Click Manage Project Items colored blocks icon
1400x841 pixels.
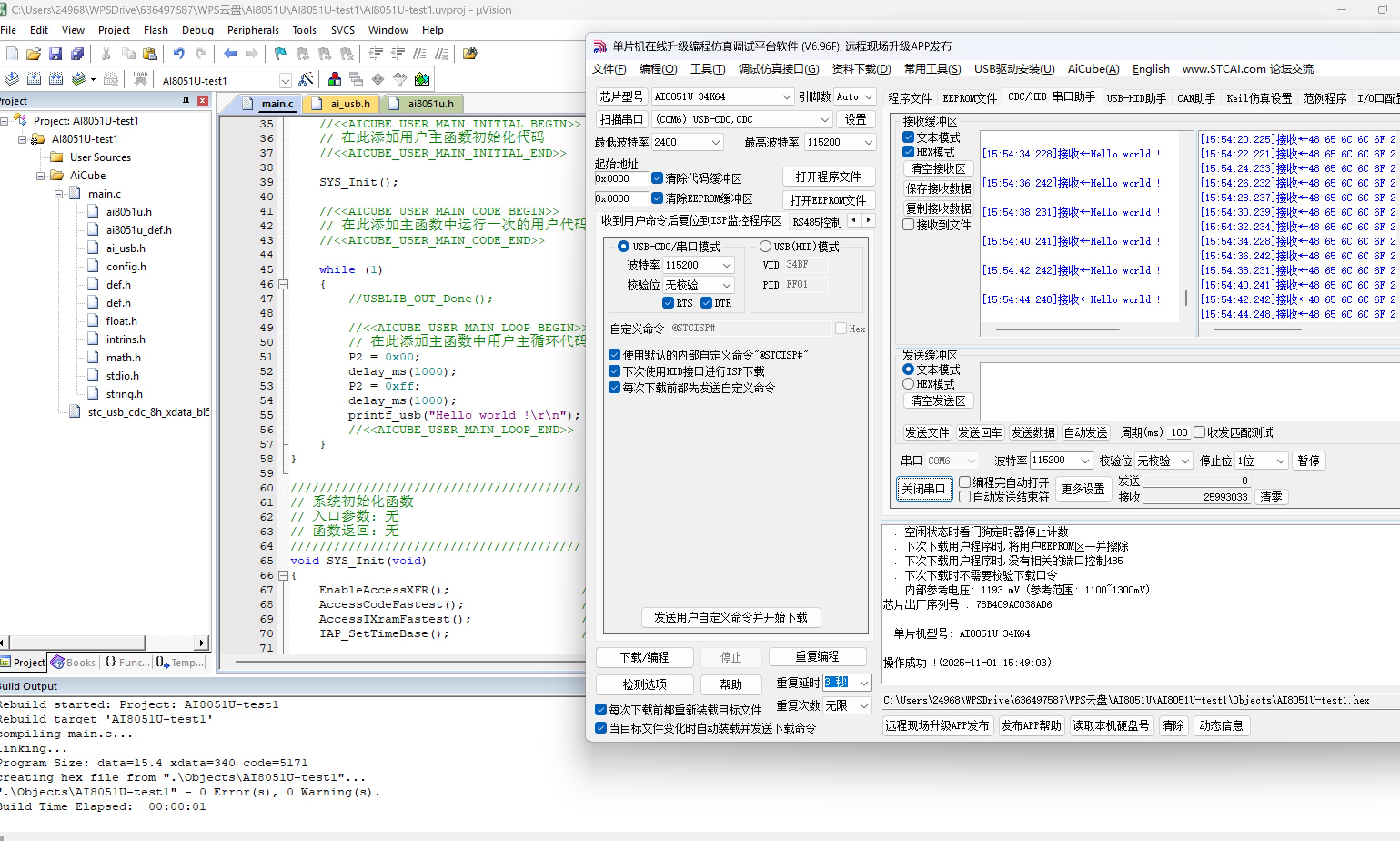tap(335, 79)
